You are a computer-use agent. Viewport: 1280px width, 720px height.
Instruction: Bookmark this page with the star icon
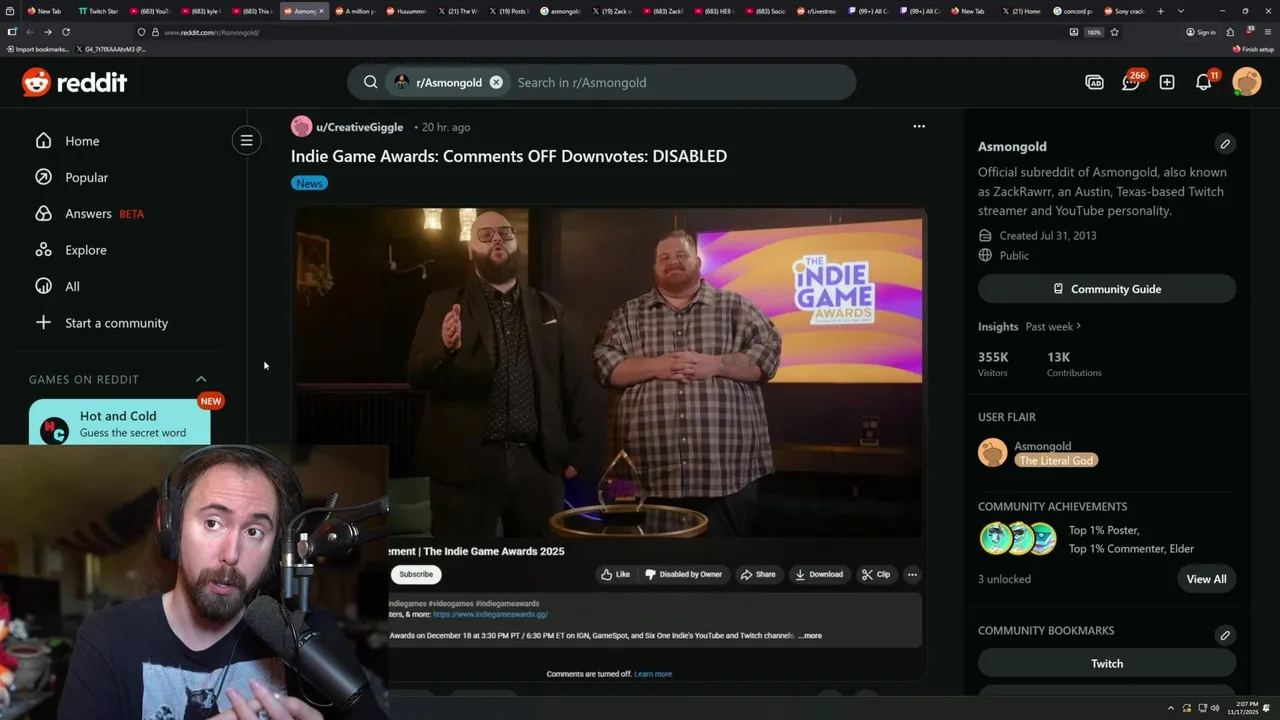click(x=1114, y=32)
